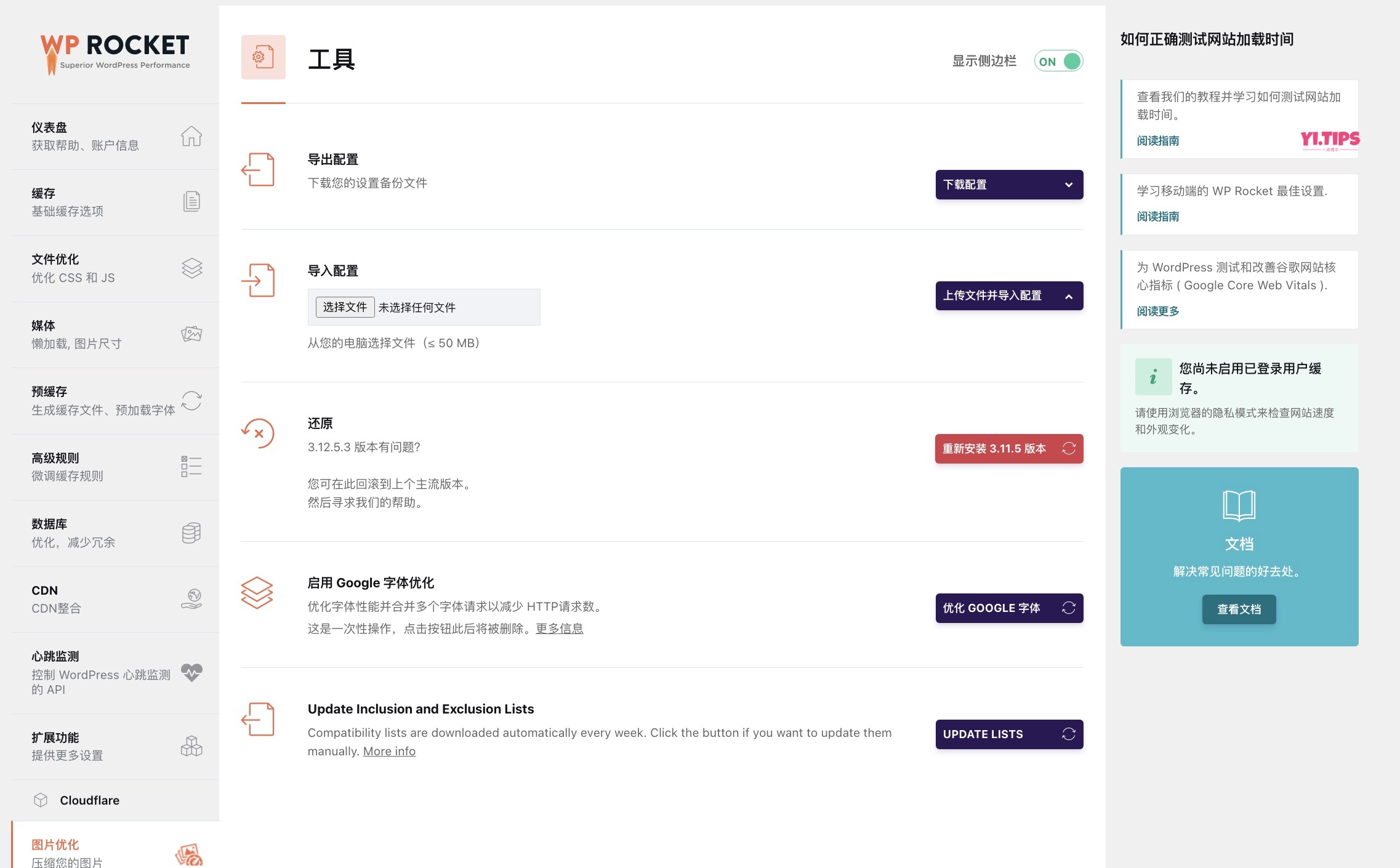Toggle the 显示侧边栏 ON switch
The image size is (1400, 868).
click(x=1058, y=61)
